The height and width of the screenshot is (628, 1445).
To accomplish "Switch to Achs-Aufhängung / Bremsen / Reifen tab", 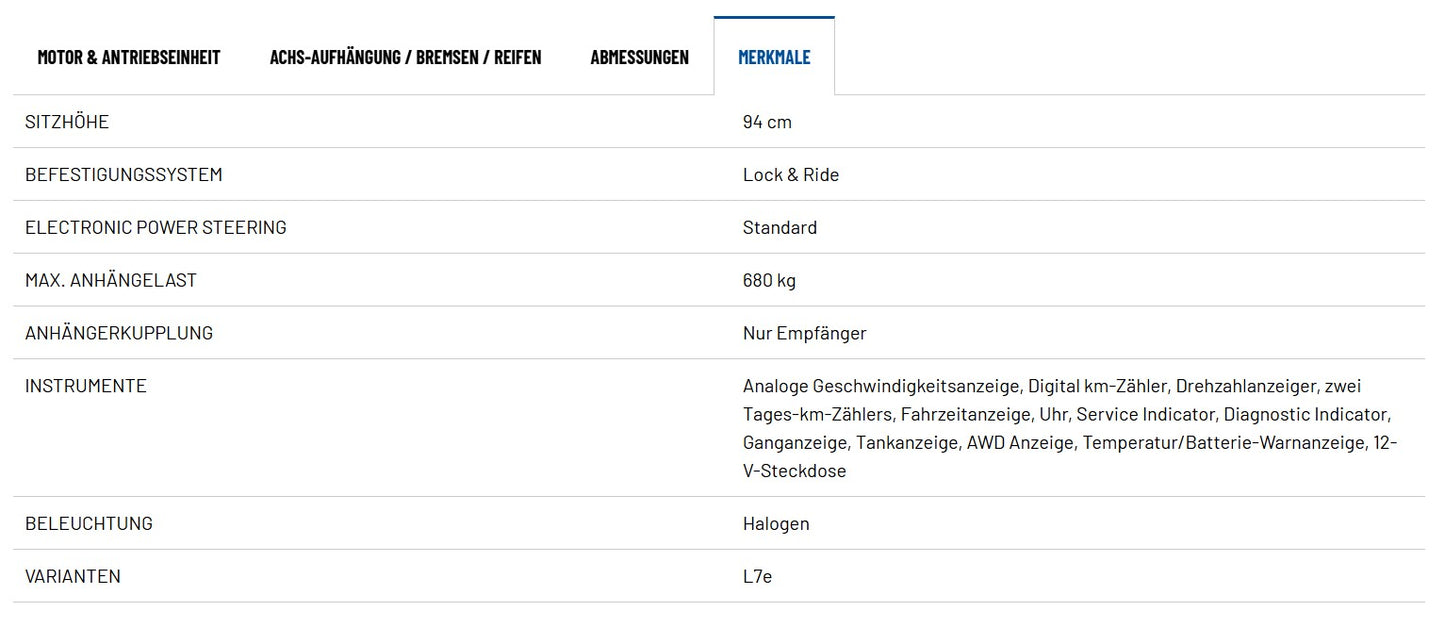I will [x=405, y=57].
